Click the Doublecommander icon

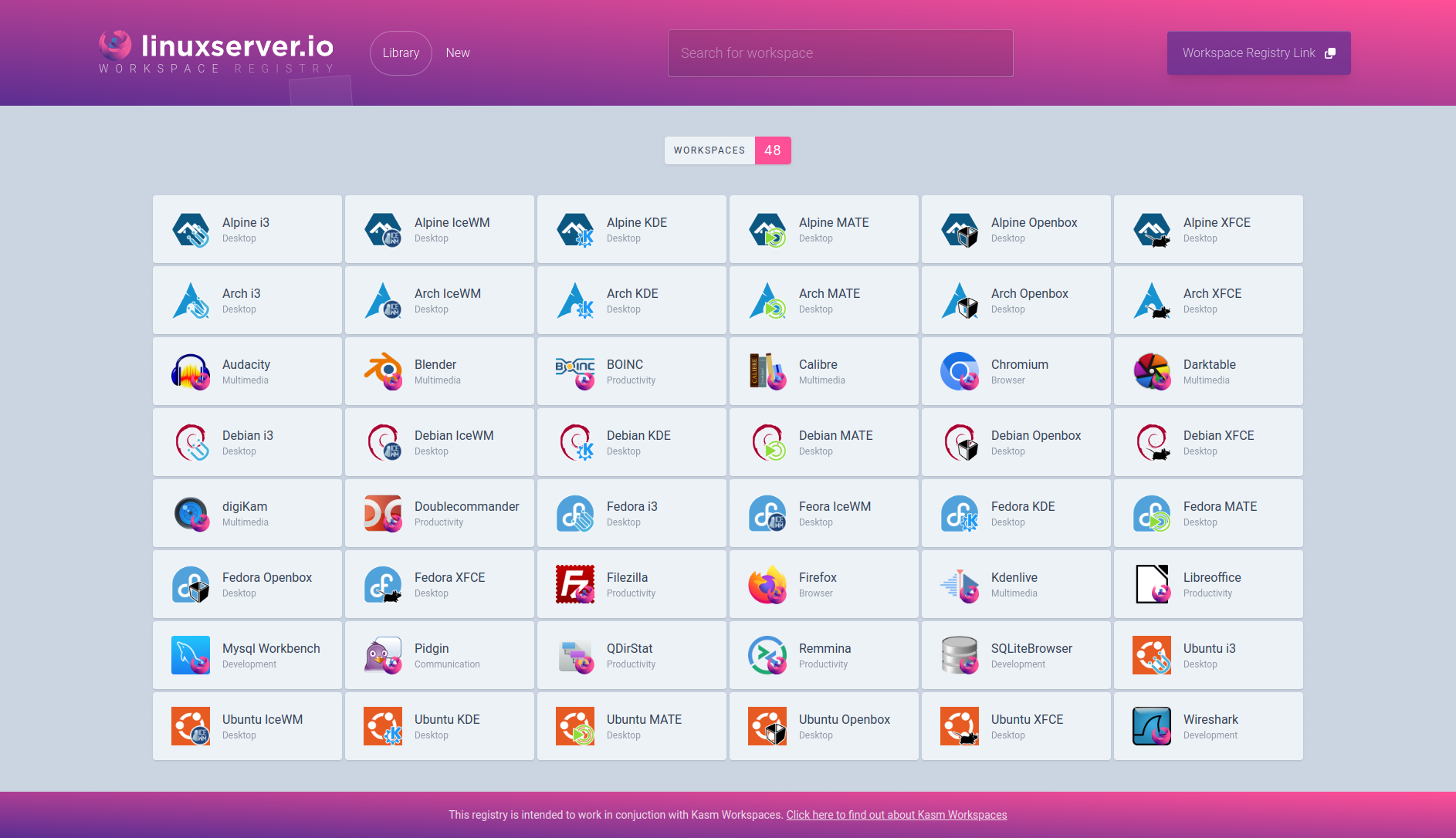tap(383, 513)
